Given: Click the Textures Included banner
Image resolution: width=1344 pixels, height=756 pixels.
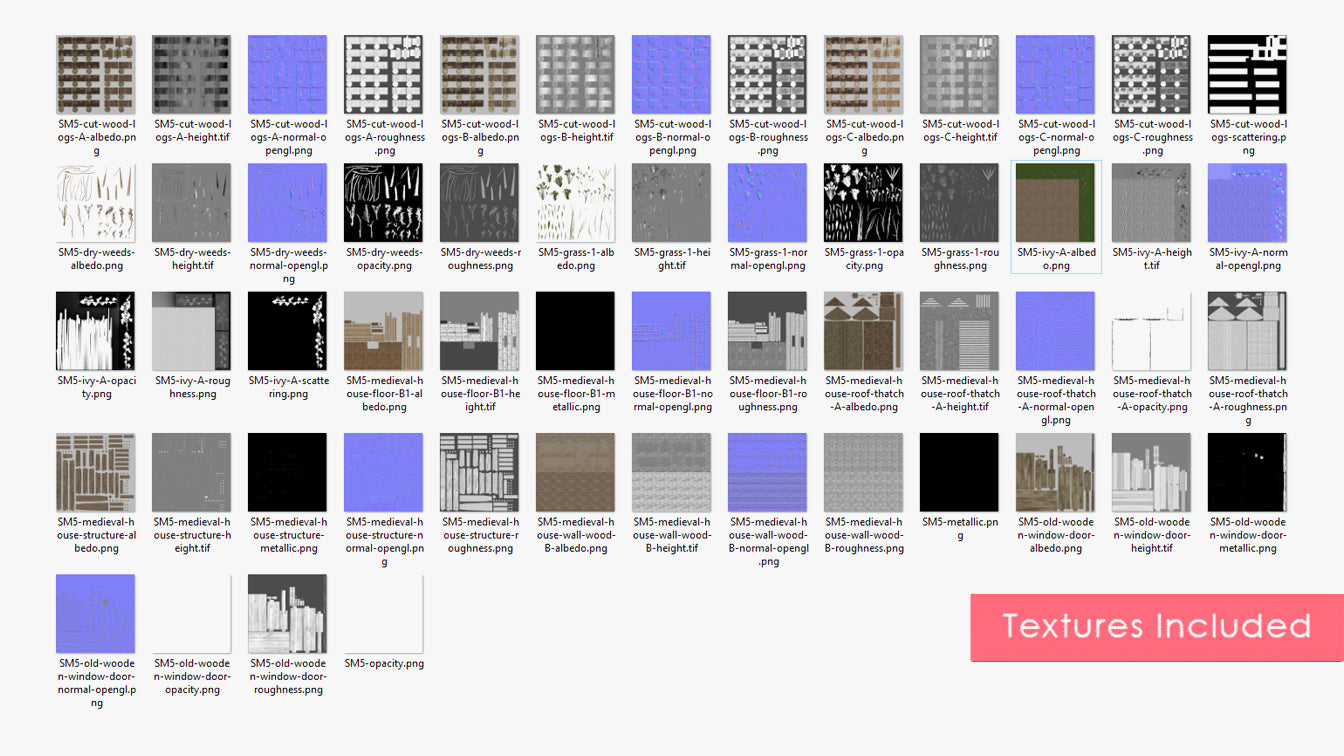Looking at the screenshot, I should 1156,627.
